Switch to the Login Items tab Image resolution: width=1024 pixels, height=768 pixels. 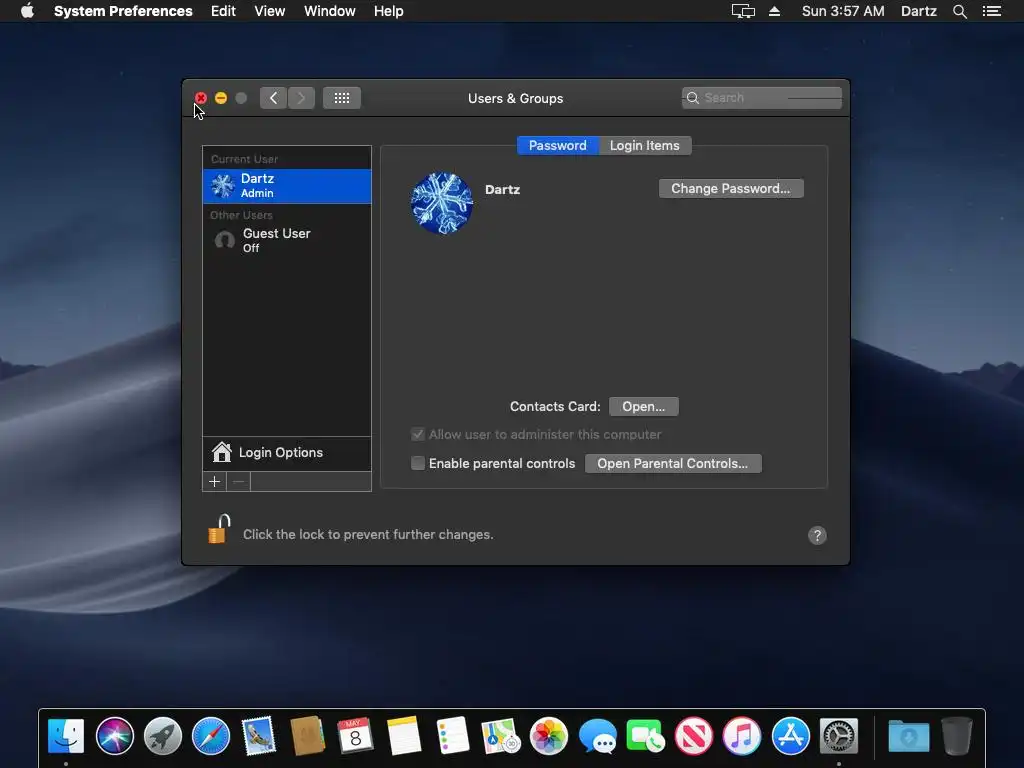[645, 146]
